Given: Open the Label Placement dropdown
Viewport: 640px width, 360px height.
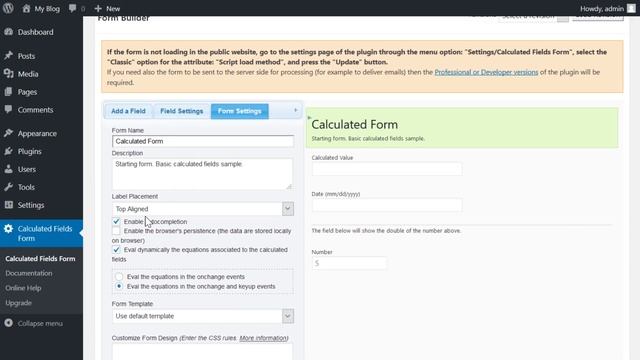Looking at the screenshot, I should click(203, 209).
